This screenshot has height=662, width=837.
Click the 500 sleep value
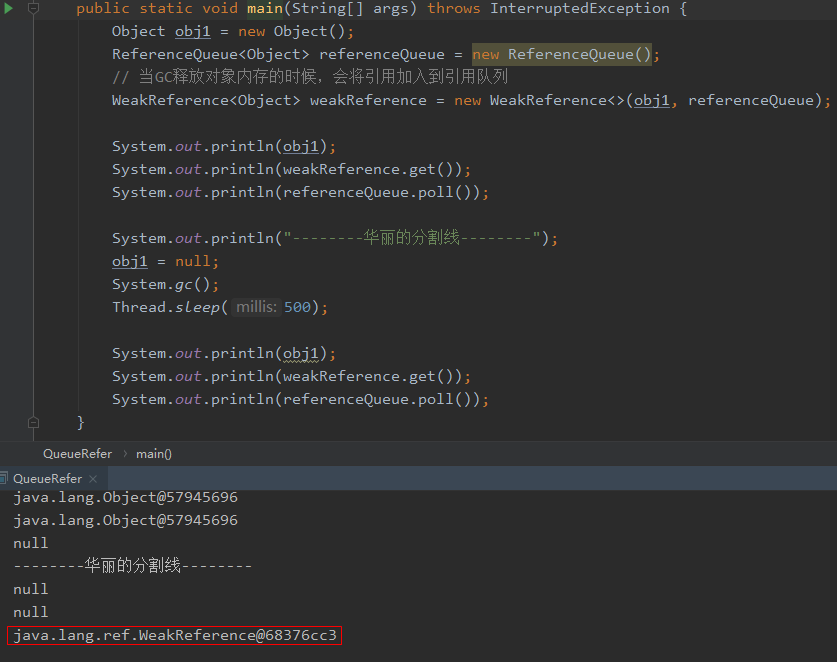click(297, 307)
